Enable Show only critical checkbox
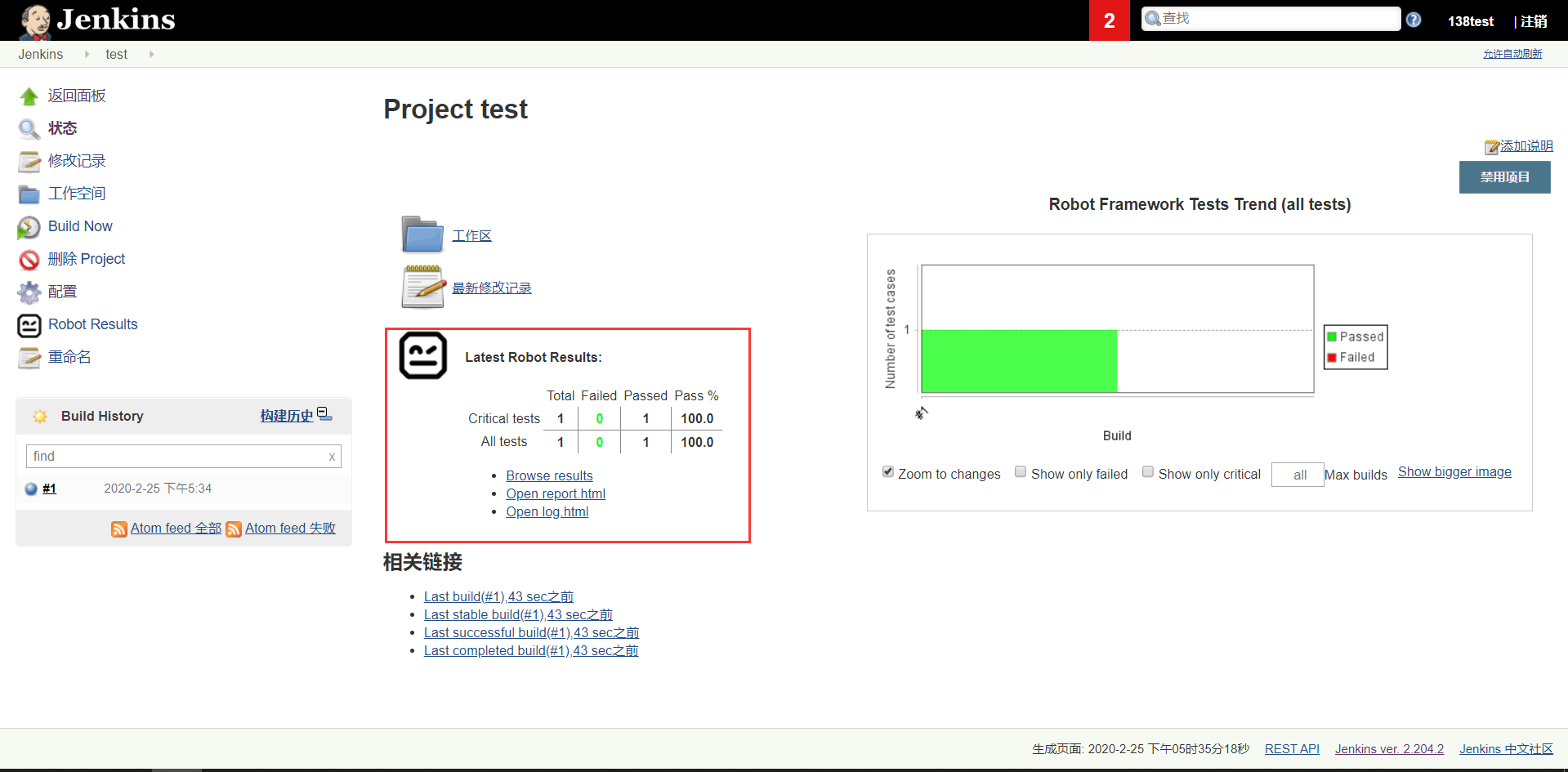 (x=1148, y=471)
